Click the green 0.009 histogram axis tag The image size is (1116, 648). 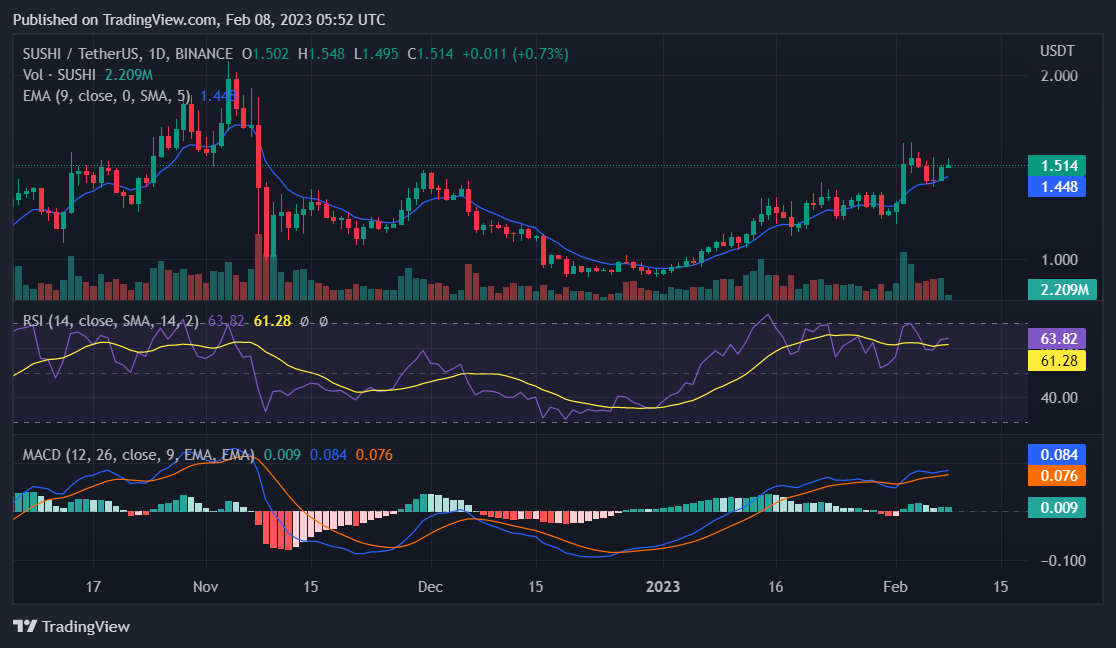pos(1057,507)
